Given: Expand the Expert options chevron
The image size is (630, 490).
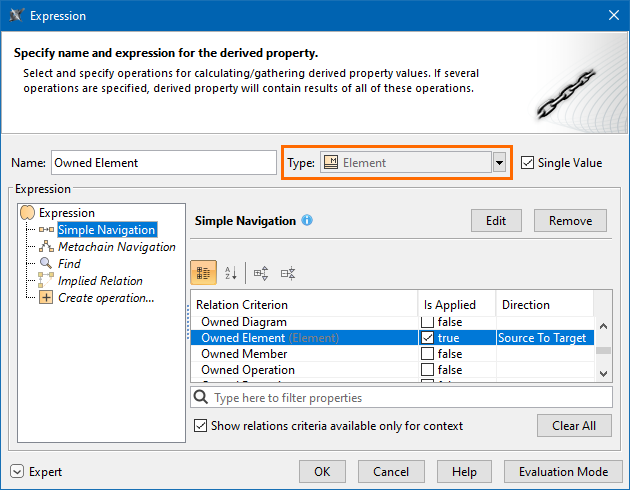Looking at the screenshot, I should (x=17, y=472).
